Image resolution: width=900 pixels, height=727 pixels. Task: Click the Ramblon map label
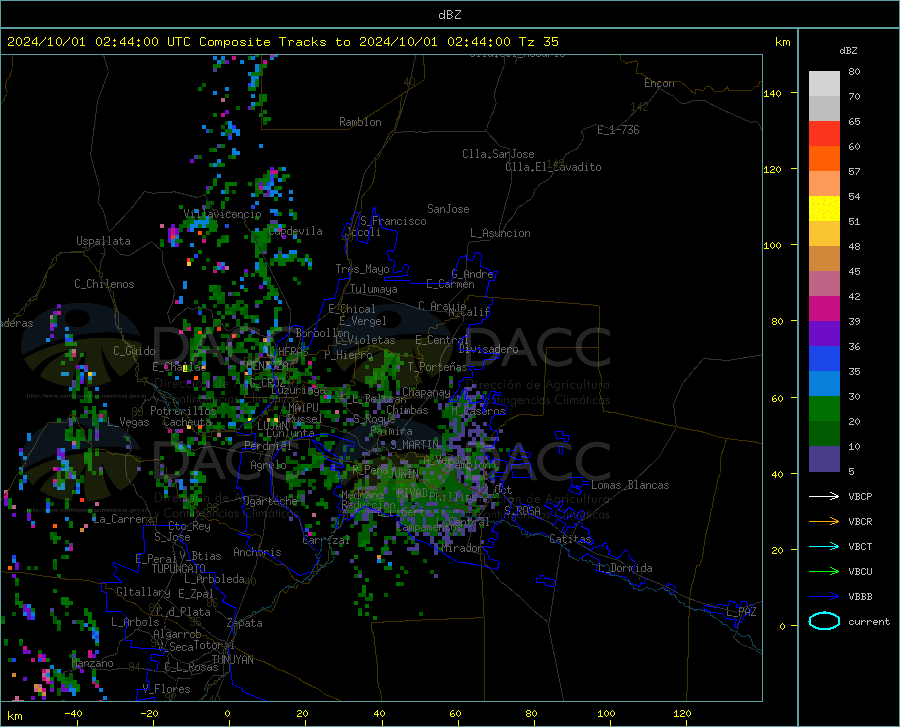pyautogui.click(x=360, y=122)
